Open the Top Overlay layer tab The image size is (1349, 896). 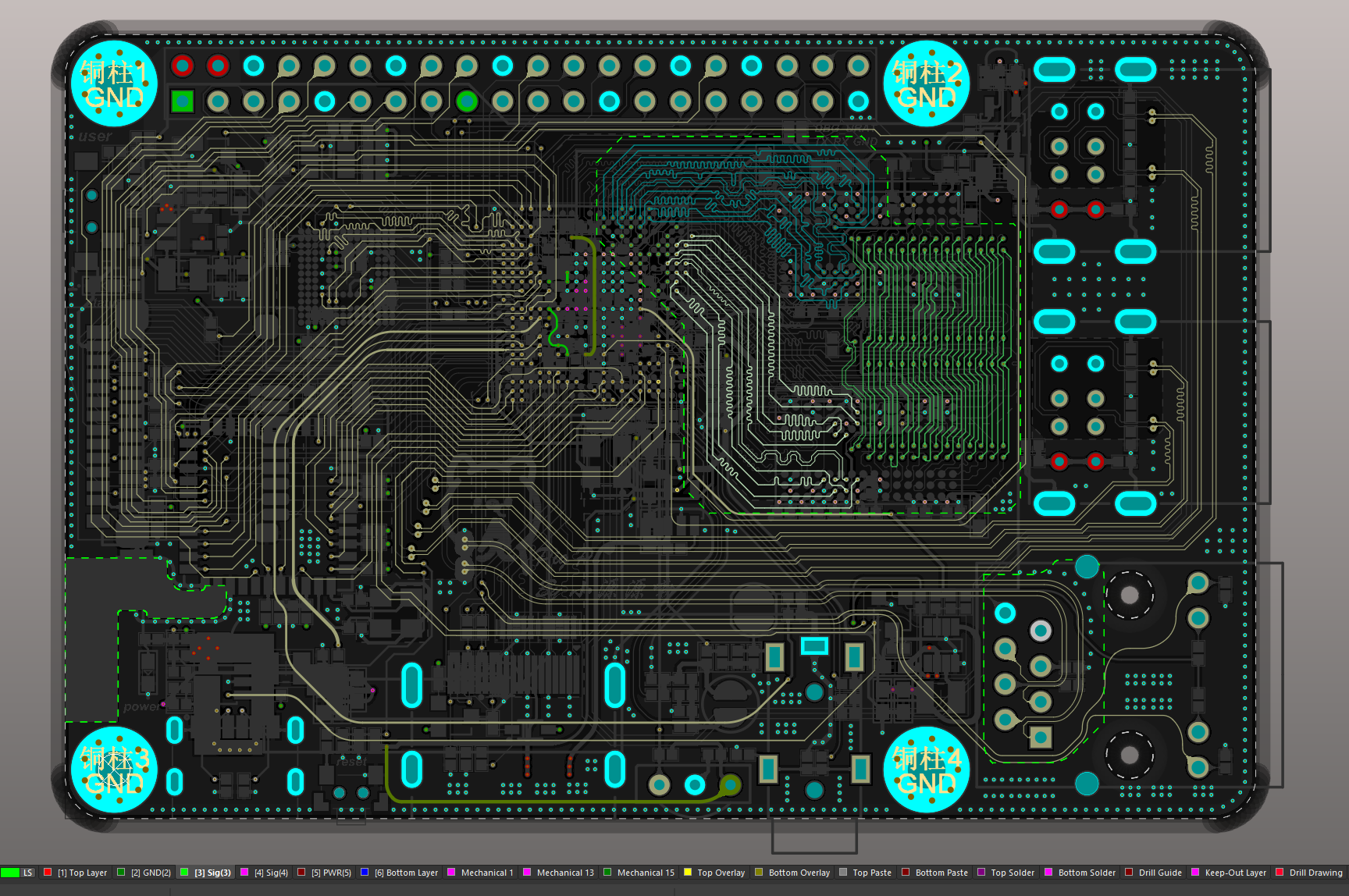(721, 873)
